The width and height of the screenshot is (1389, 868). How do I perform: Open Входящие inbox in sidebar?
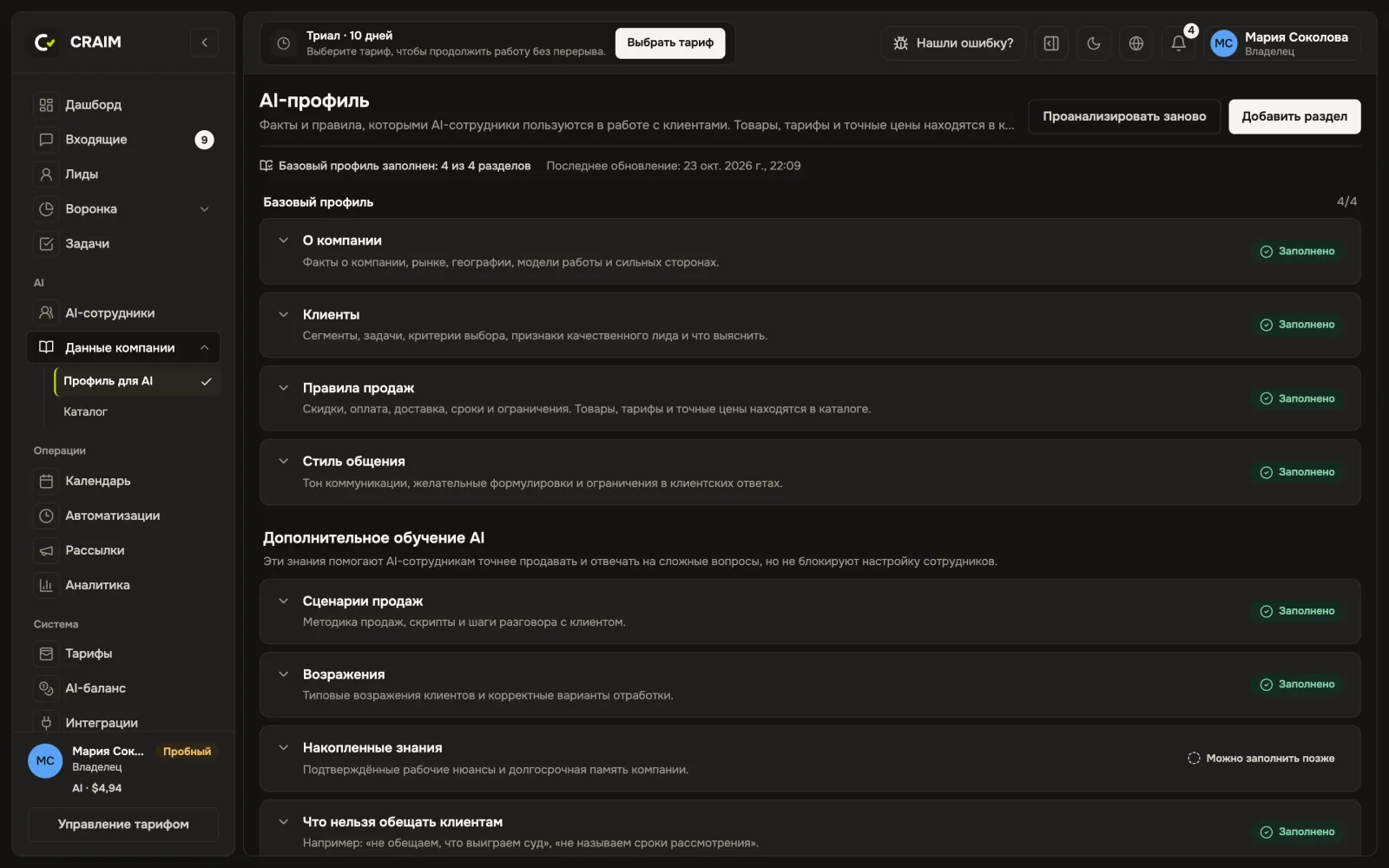(123, 140)
